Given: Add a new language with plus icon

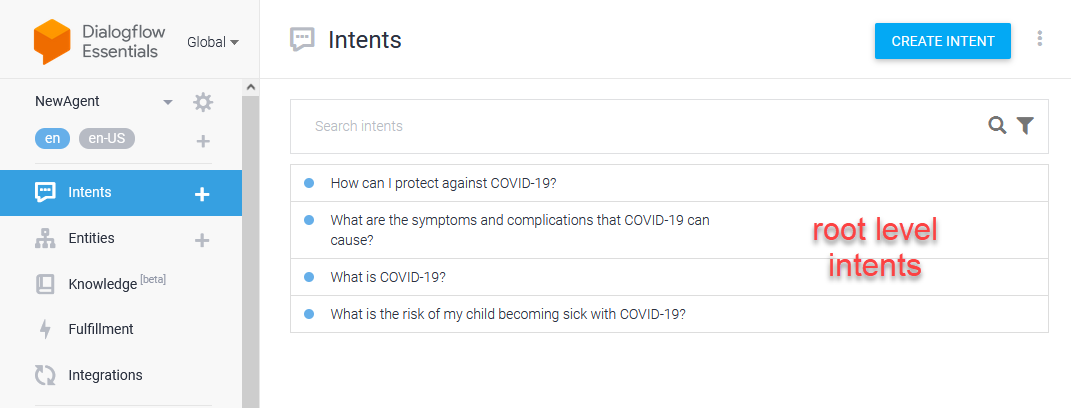Looking at the screenshot, I should (203, 141).
